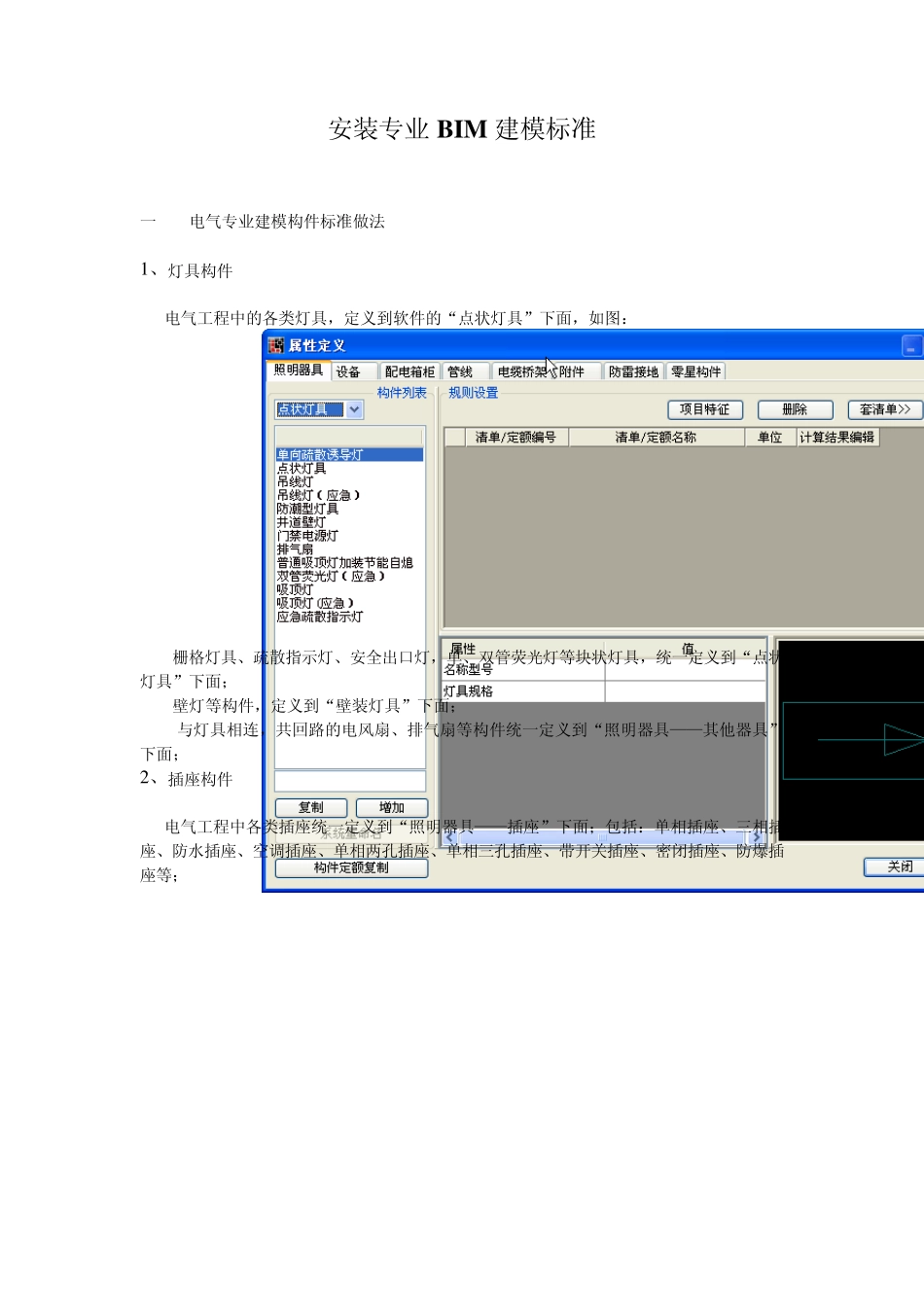Click the 复制 button
The height and width of the screenshot is (1307, 924).
click(x=311, y=807)
